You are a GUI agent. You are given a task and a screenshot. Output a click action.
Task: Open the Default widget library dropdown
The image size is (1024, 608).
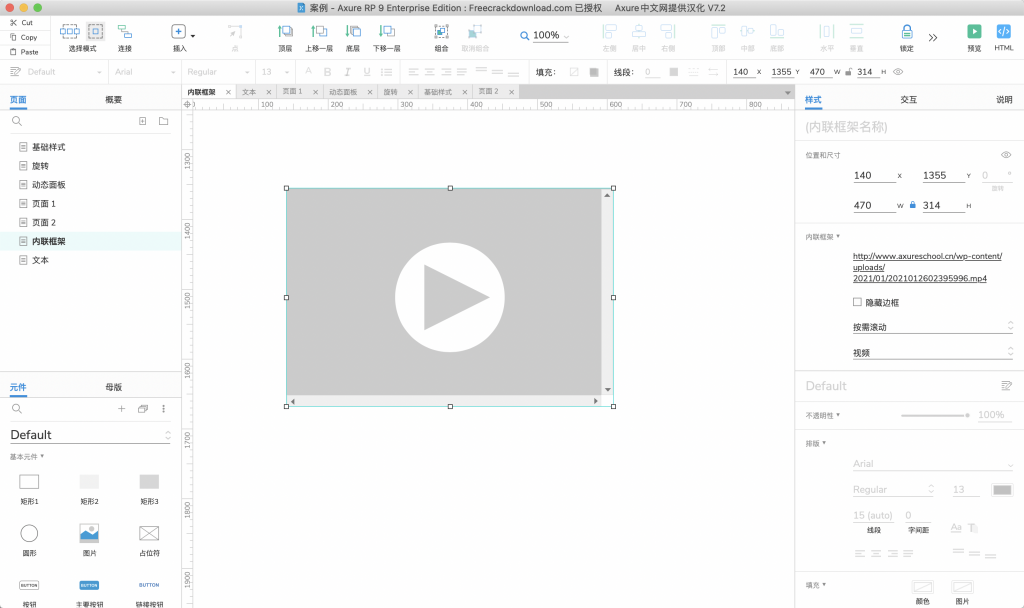click(90, 435)
